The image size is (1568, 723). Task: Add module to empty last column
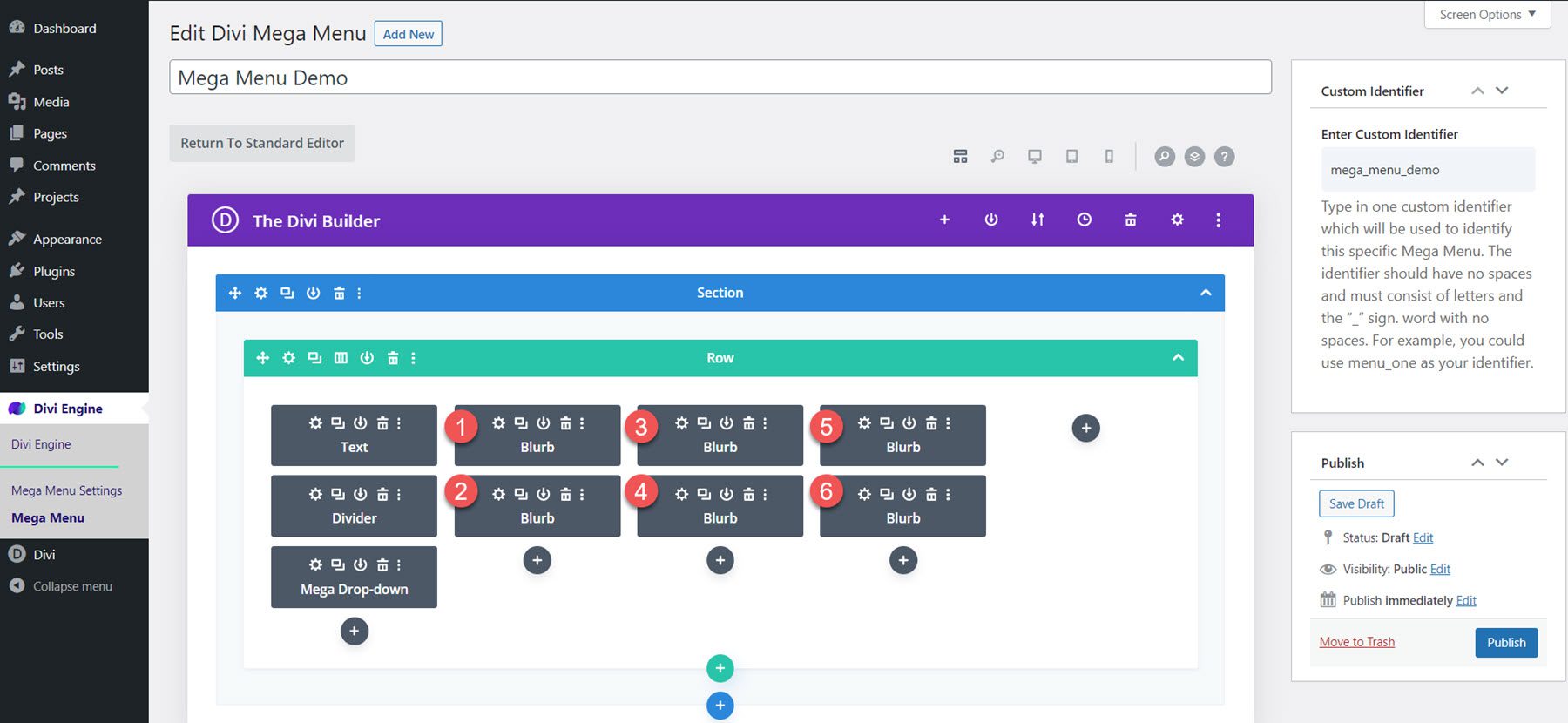click(1085, 428)
